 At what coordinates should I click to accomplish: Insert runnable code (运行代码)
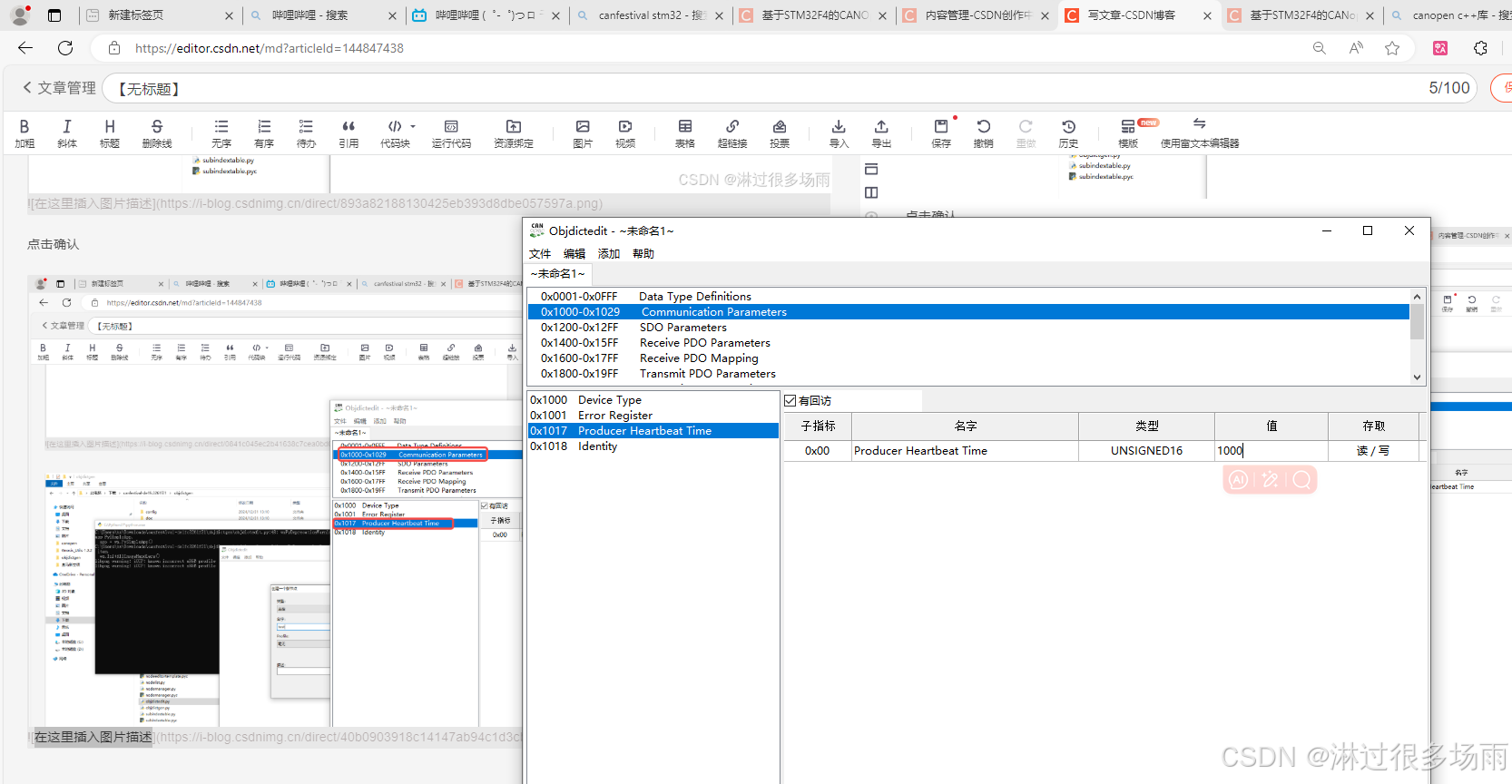click(451, 132)
